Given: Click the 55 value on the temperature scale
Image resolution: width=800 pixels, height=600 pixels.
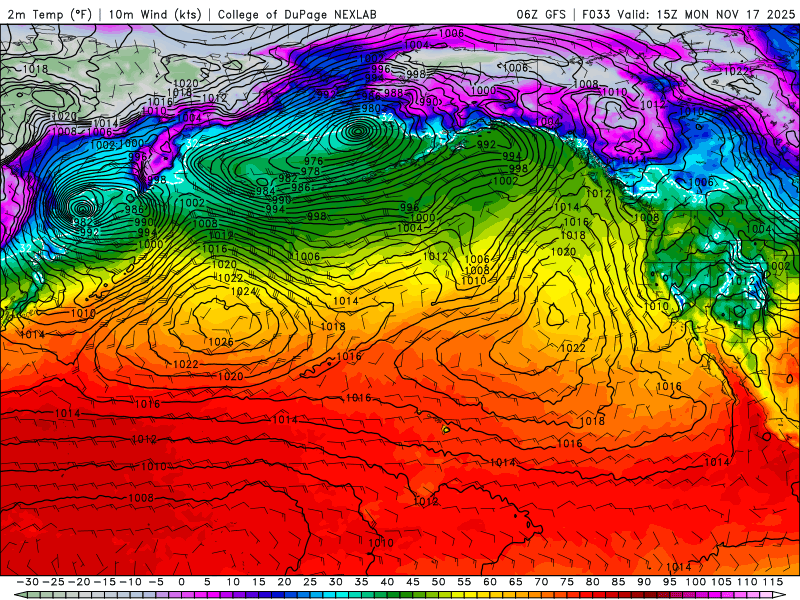Looking at the screenshot, I should pos(464,582).
